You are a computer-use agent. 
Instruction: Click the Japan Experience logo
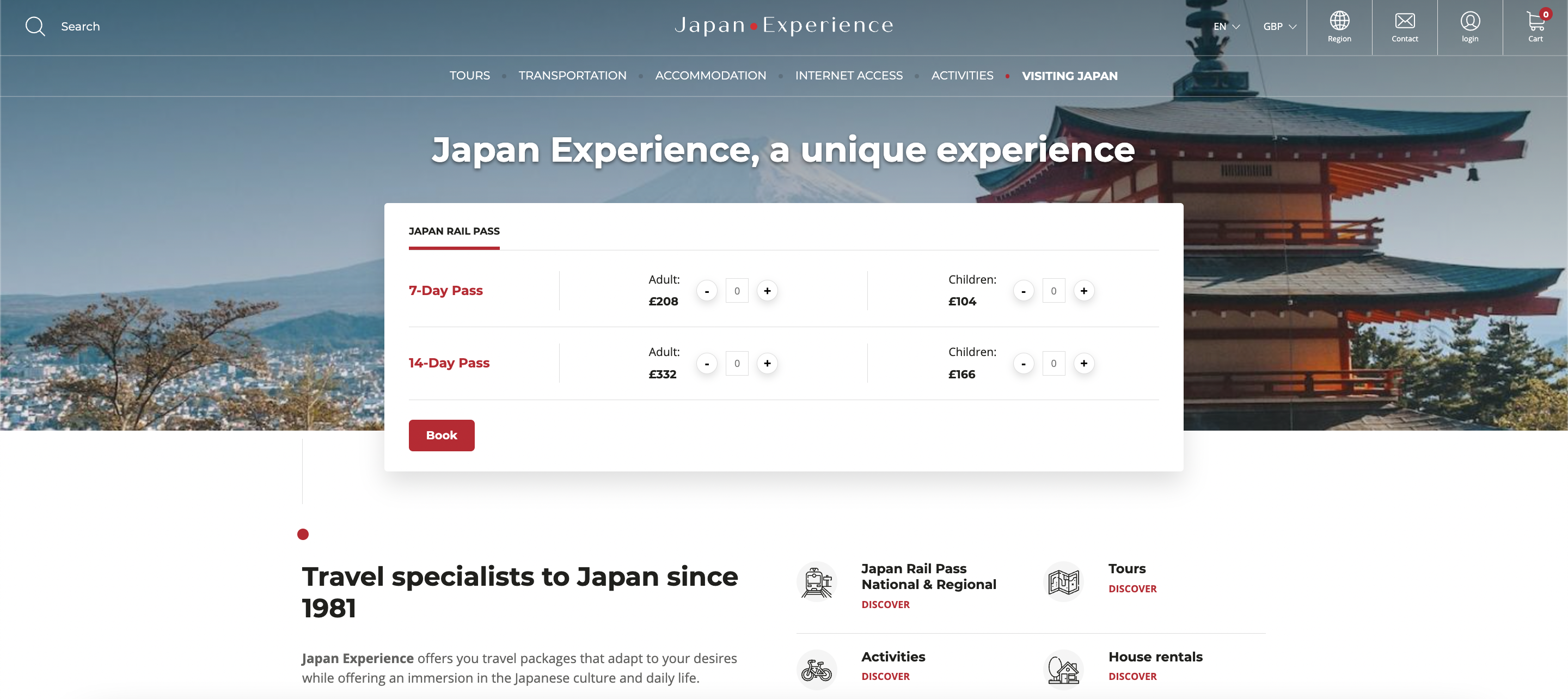[x=784, y=25]
